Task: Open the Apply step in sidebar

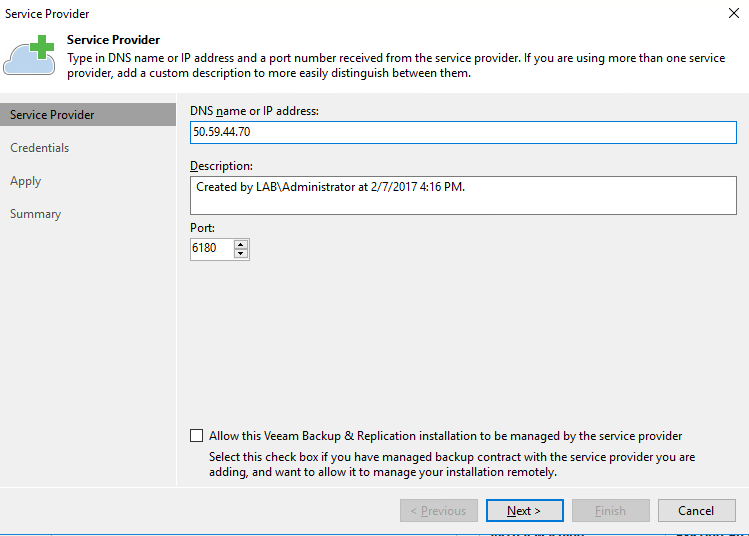Action: (26, 181)
